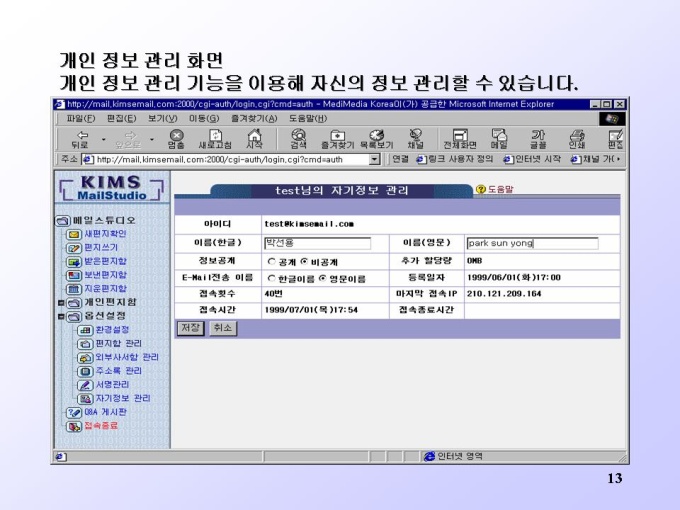
Task: Select 비공개 radio button for 정보공개
Action: click(304, 262)
